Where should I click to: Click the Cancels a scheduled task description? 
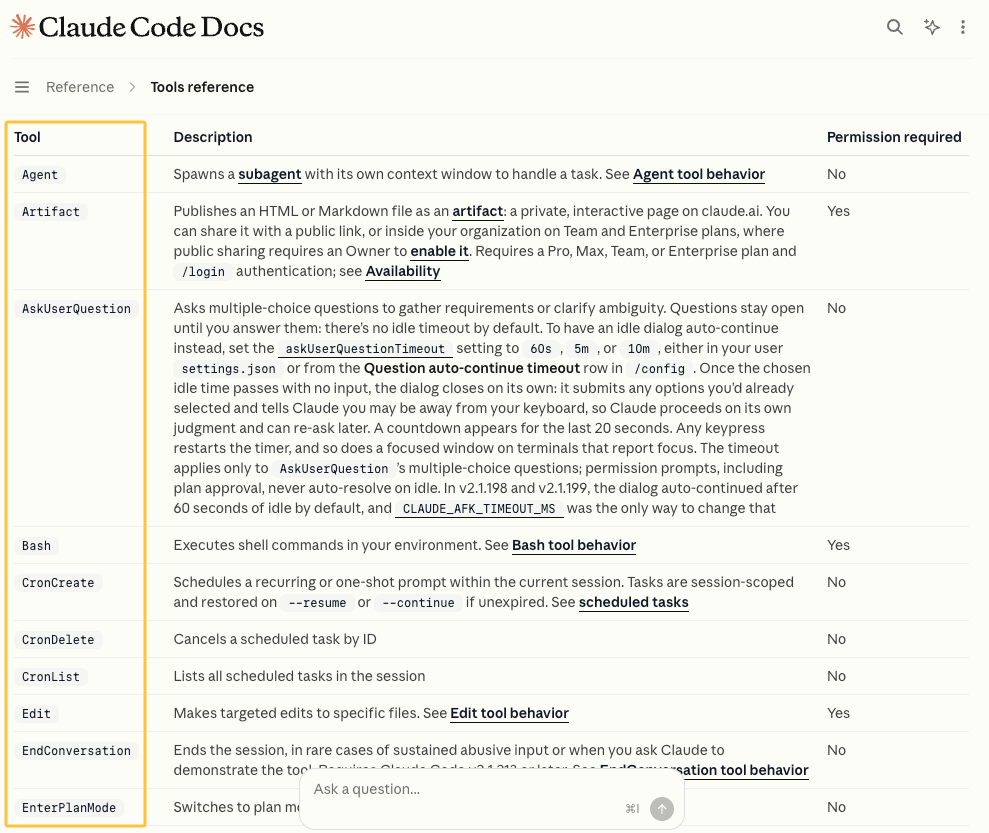point(275,639)
